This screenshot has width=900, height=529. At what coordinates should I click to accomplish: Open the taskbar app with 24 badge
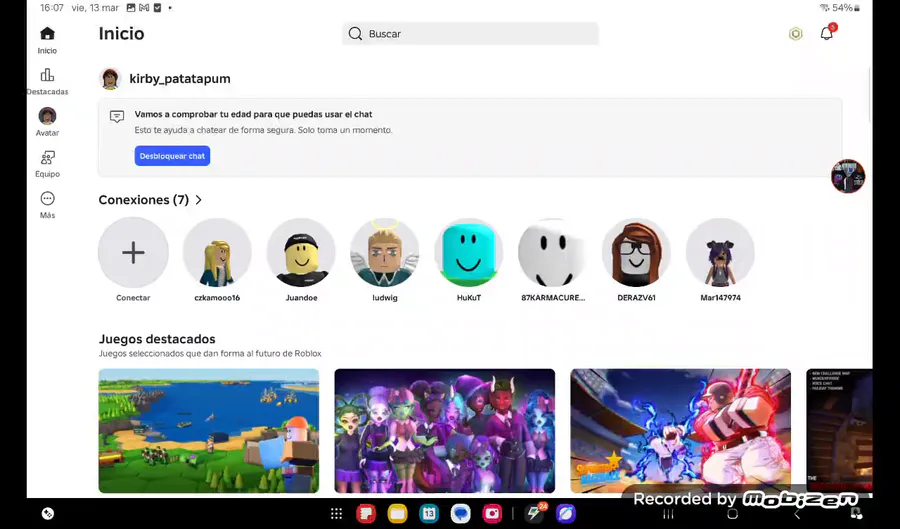pos(535,513)
